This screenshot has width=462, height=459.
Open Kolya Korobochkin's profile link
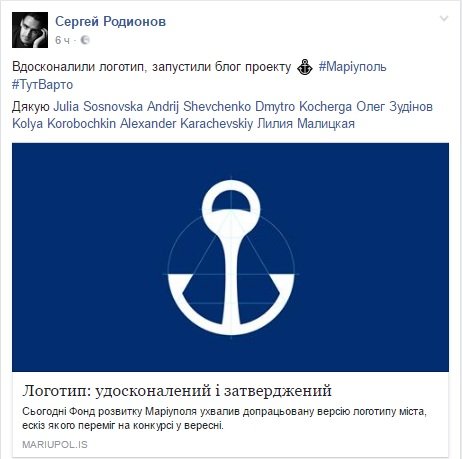[x=64, y=124]
